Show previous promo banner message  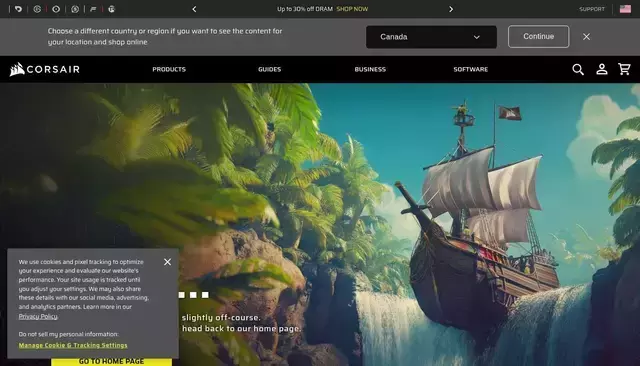tap(194, 9)
